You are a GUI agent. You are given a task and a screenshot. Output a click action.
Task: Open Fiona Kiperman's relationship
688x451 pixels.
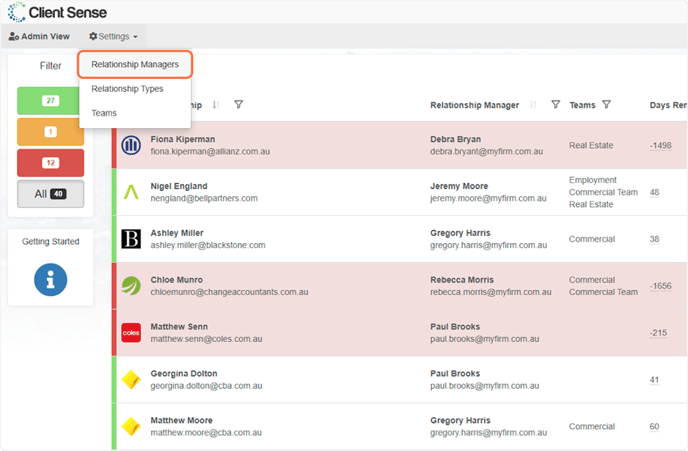pyautogui.click(x=183, y=139)
